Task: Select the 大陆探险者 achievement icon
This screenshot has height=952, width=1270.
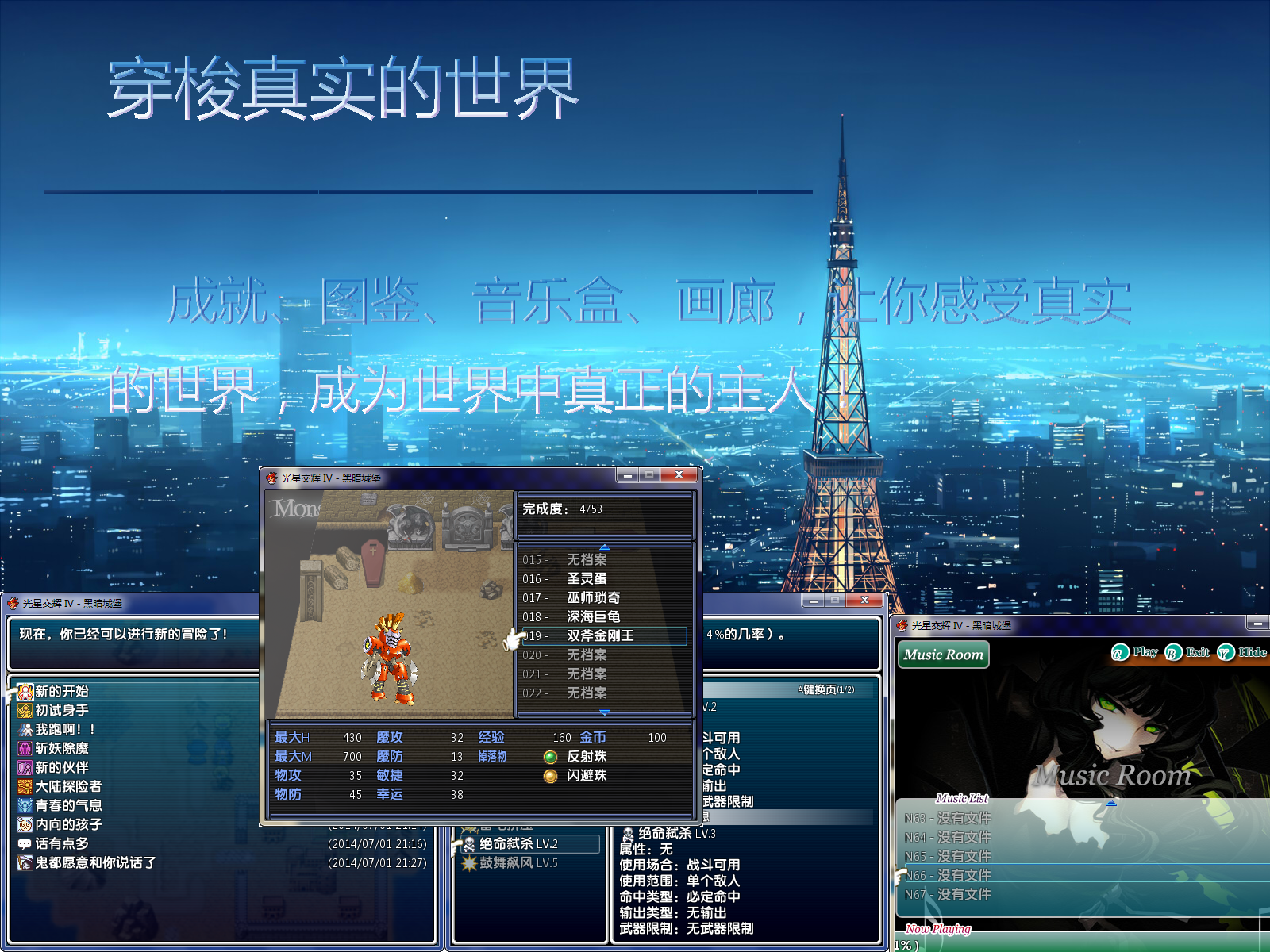Action: tap(25, 787)
